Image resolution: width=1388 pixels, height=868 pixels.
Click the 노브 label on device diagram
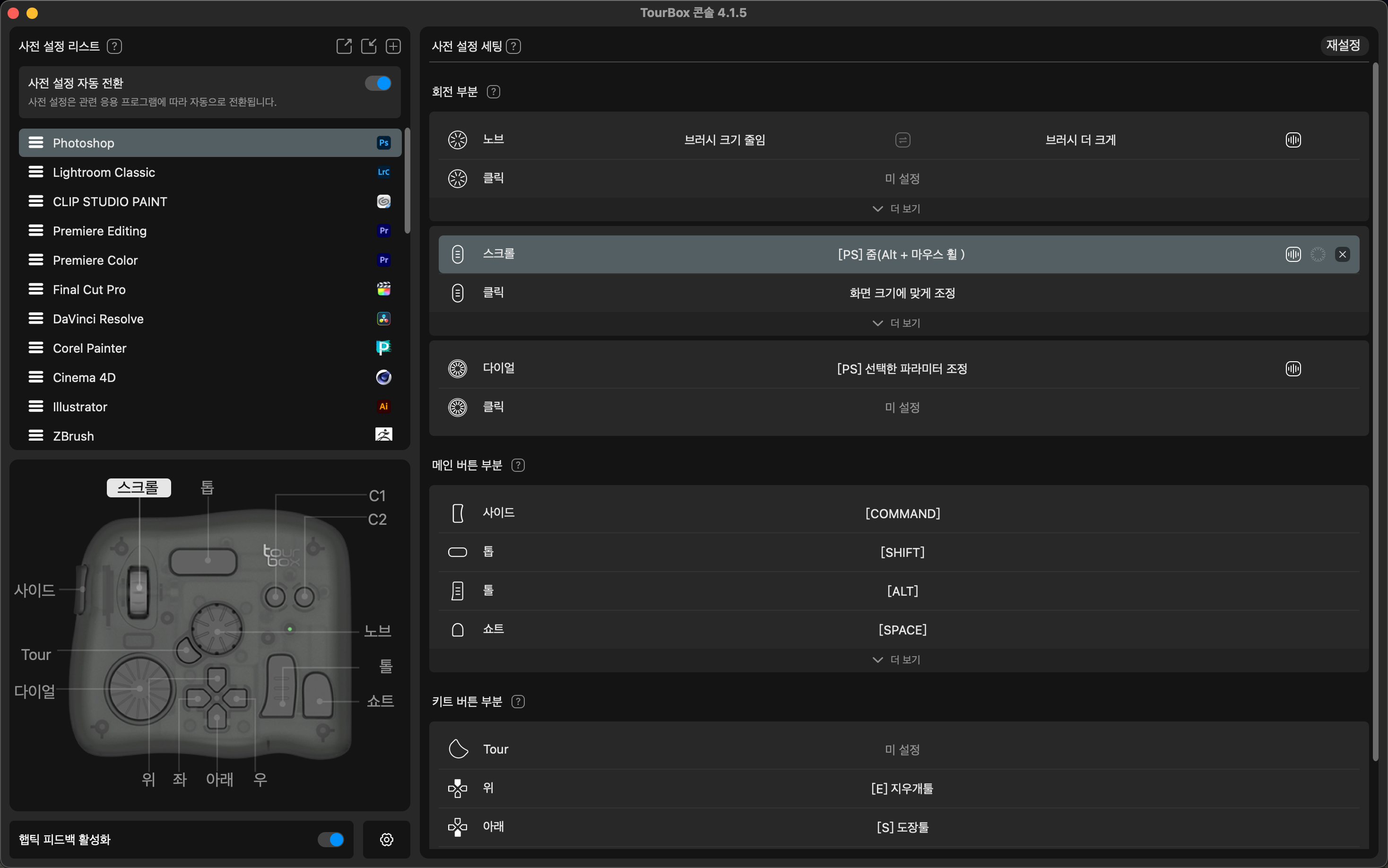click(x=378, y=631)
